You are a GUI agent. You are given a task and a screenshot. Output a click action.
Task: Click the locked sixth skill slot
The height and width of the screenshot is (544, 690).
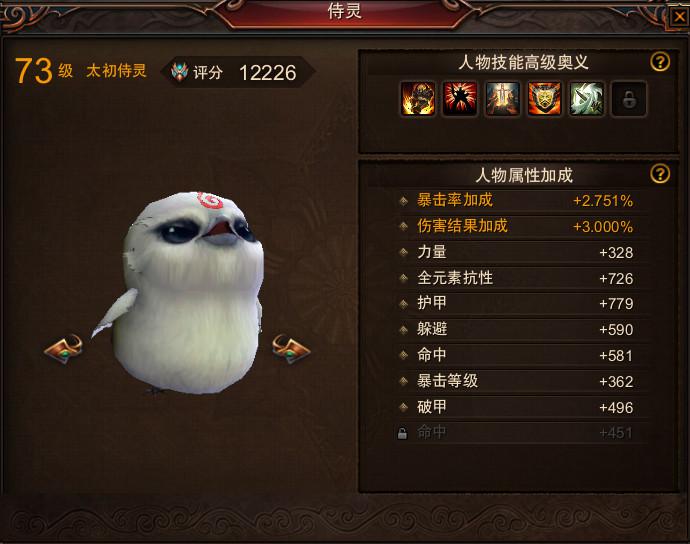tap(629, 99)
